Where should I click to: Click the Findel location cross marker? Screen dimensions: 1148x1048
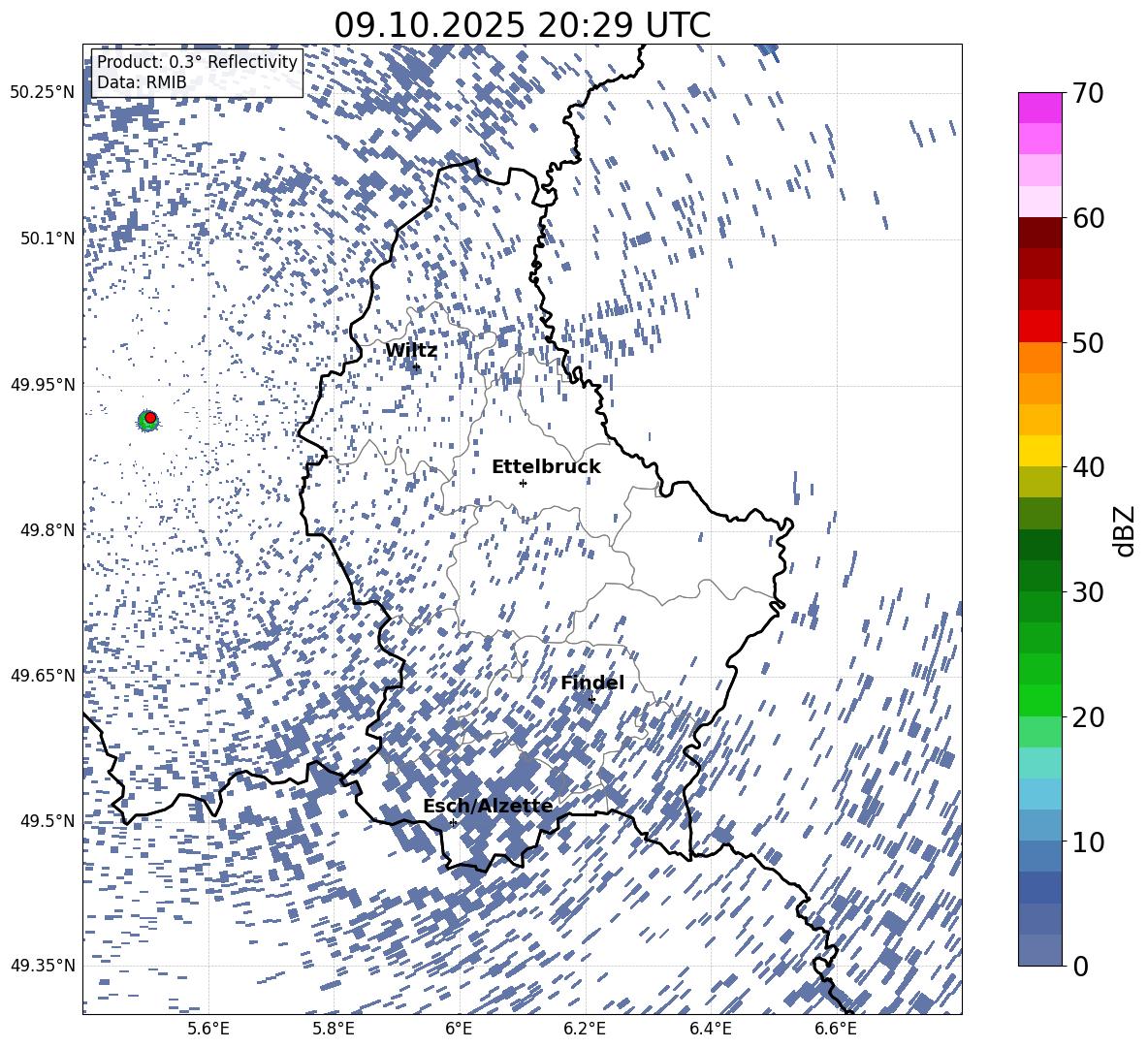coord(591,700)
